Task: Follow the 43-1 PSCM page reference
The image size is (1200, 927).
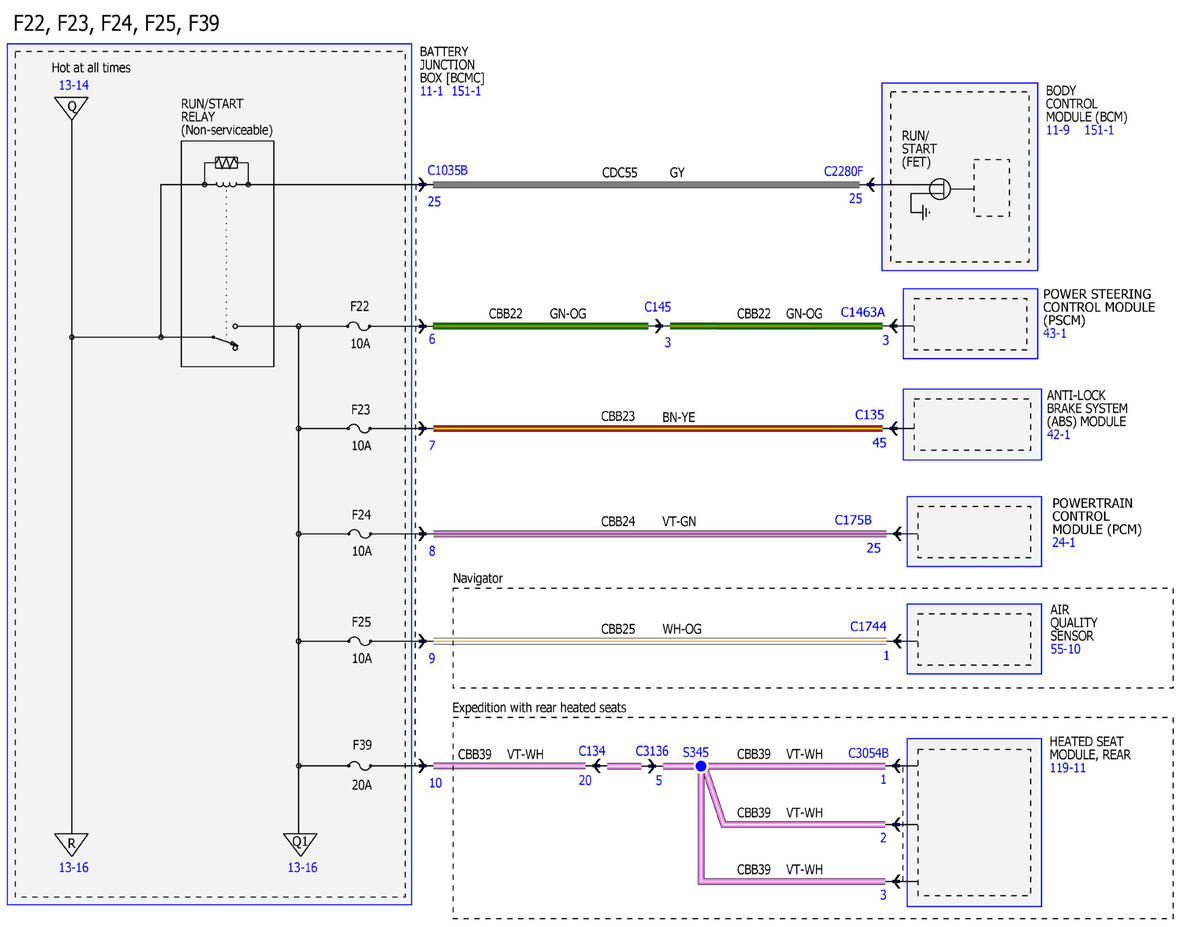Action: point(1055,333)
